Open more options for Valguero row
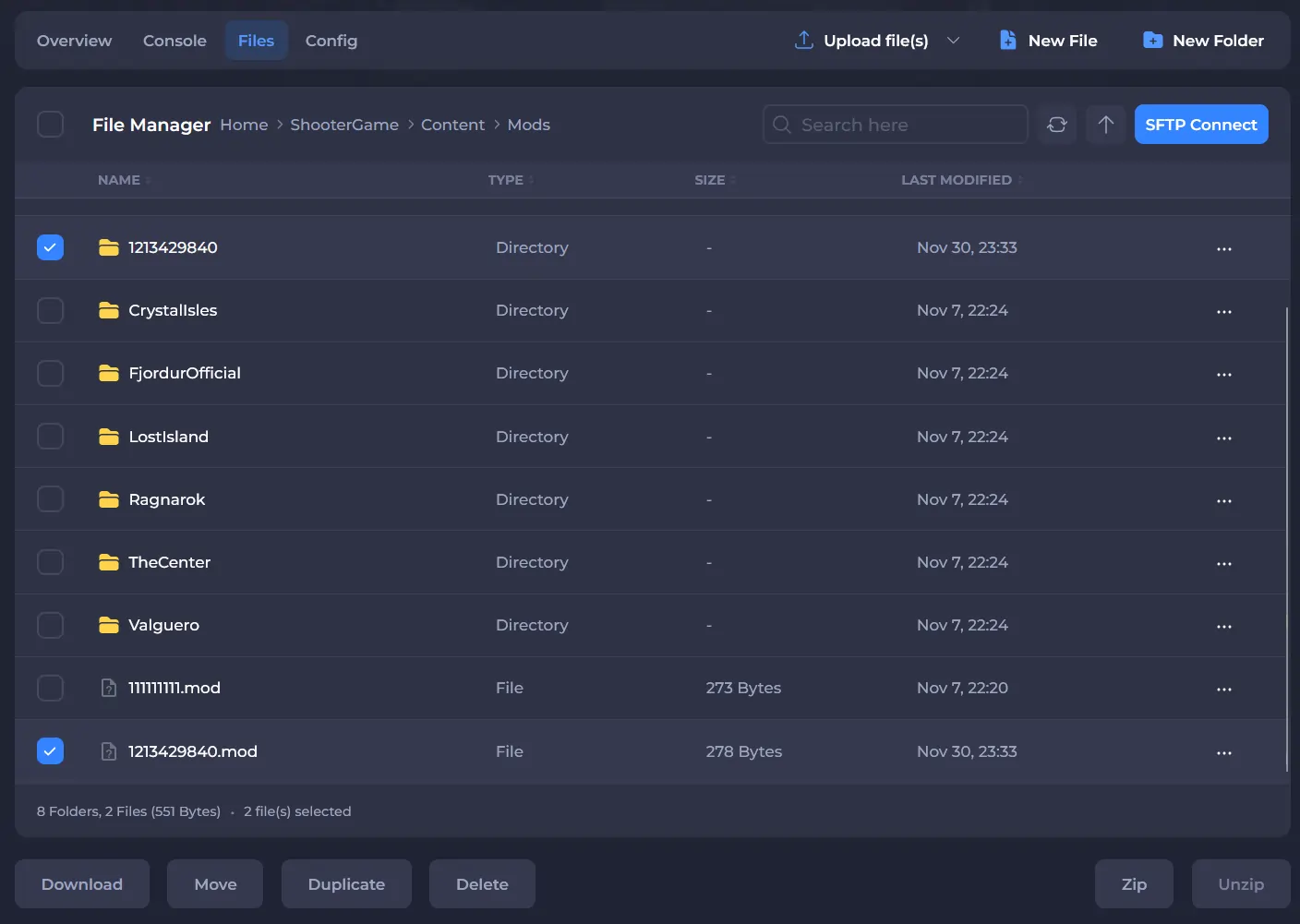Image resolution: width=1300 pixels, height=924 pixels. 1224,626
